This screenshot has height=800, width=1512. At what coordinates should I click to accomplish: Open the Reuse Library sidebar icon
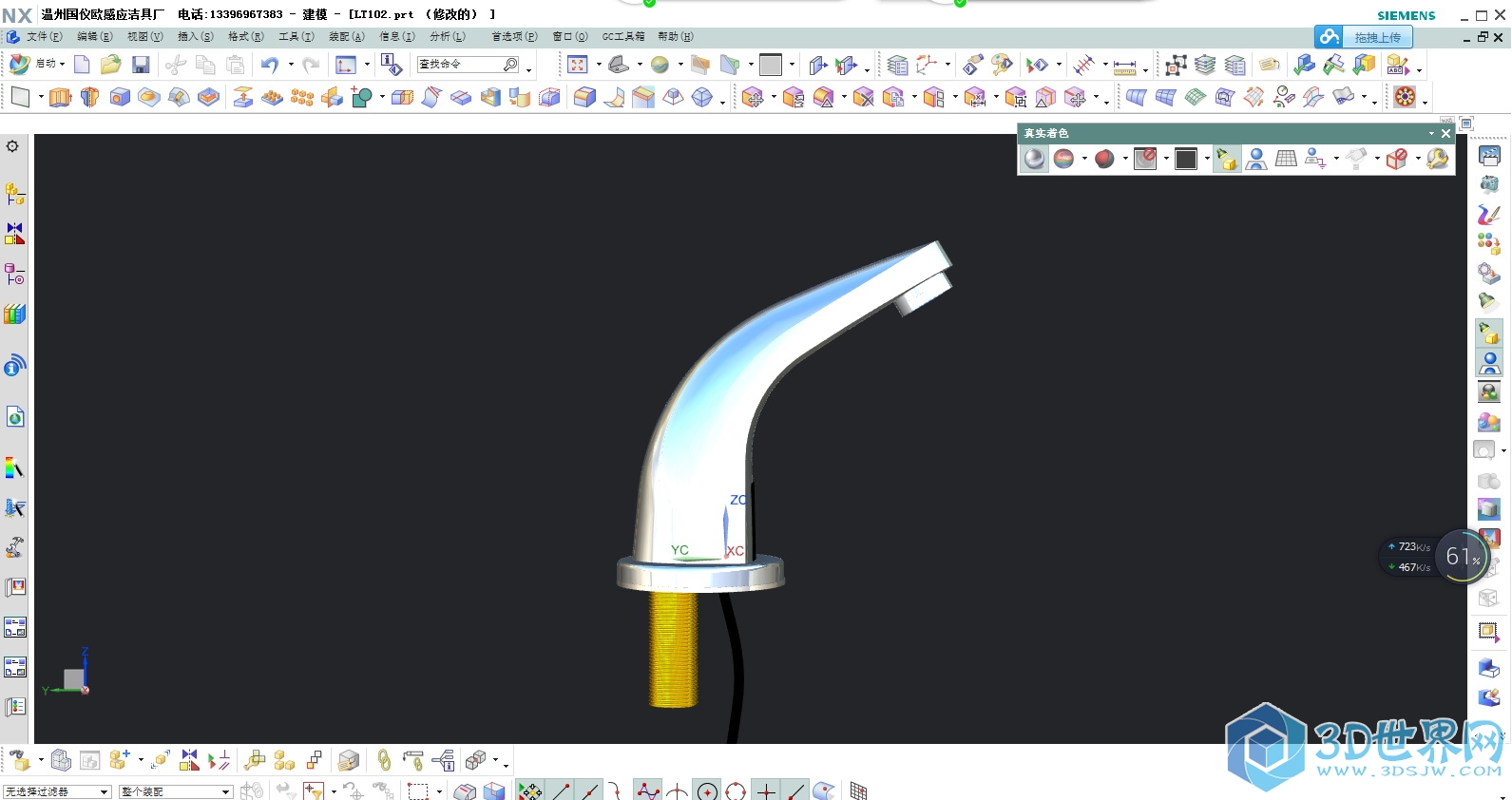14,314
